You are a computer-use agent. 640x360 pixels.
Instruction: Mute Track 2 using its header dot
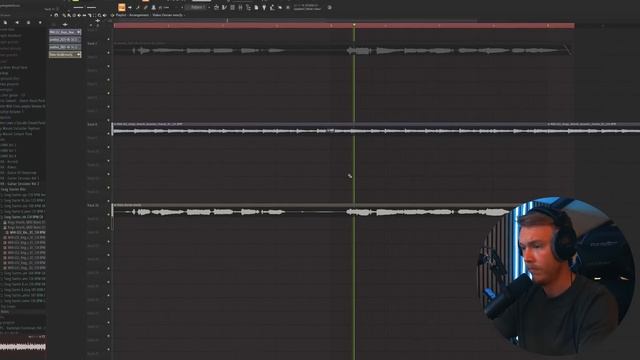point(109,52)
